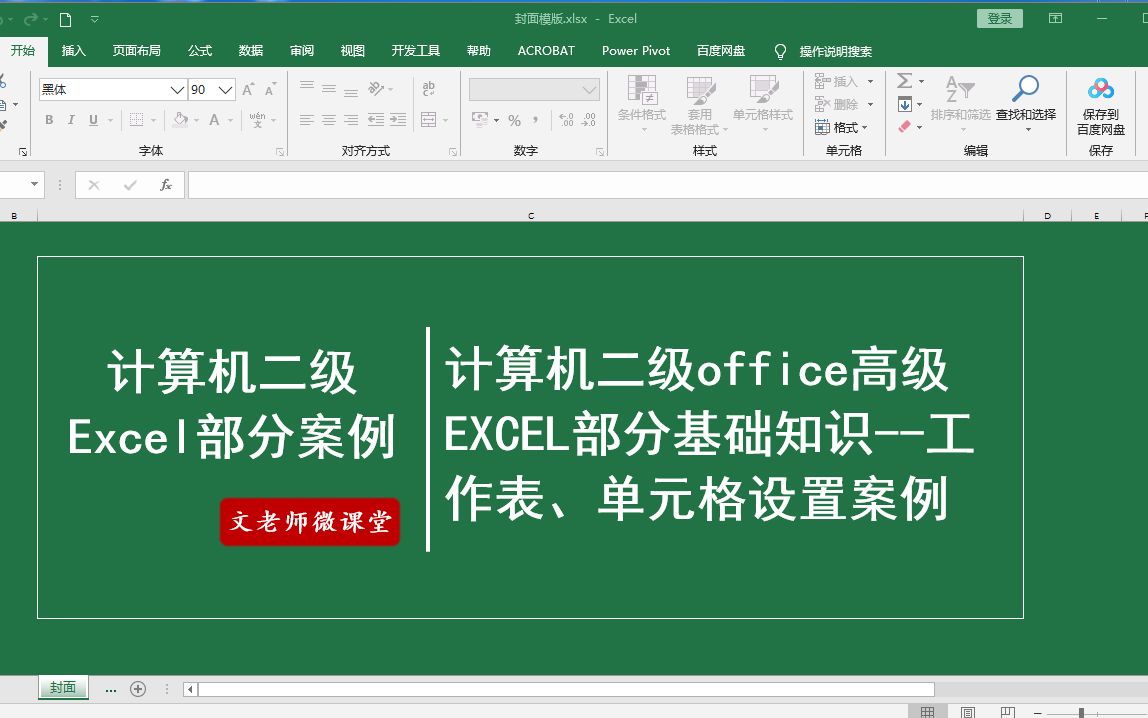Image resolution: width=1148 pixels, height=718 pixels.
Task: Open the font color swatch
Action: [x=214, y=120]
